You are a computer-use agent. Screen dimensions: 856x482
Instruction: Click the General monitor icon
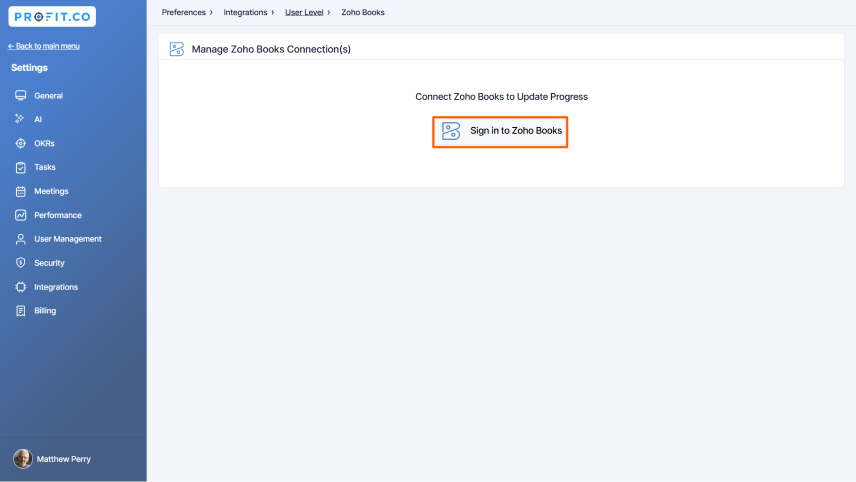click(x=21, y=96)
